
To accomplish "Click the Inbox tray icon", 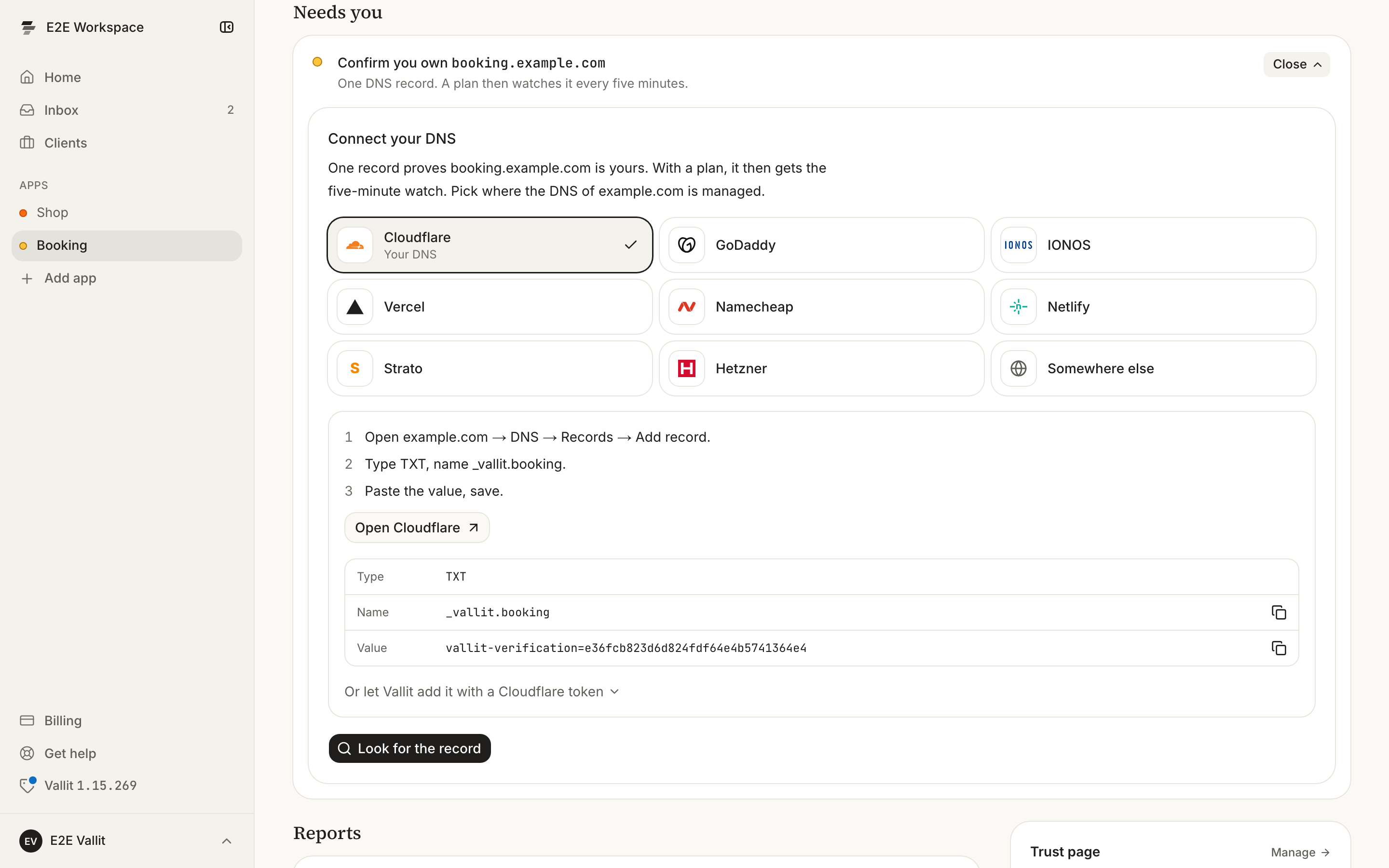I will click(x=27, y=109).
